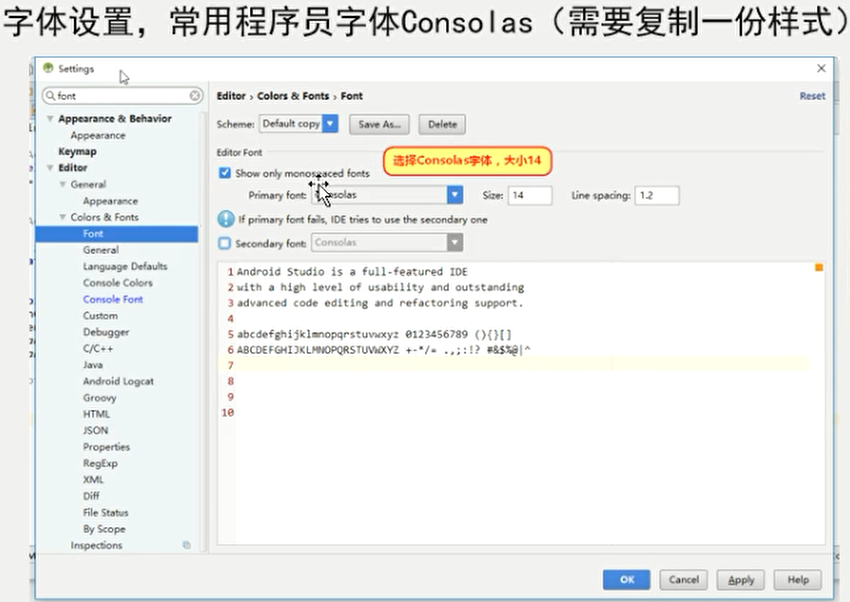This screenshot has height=602, width=850.
Task: Click the blue info icon about primary font fallback
Action: pos(226,219)
